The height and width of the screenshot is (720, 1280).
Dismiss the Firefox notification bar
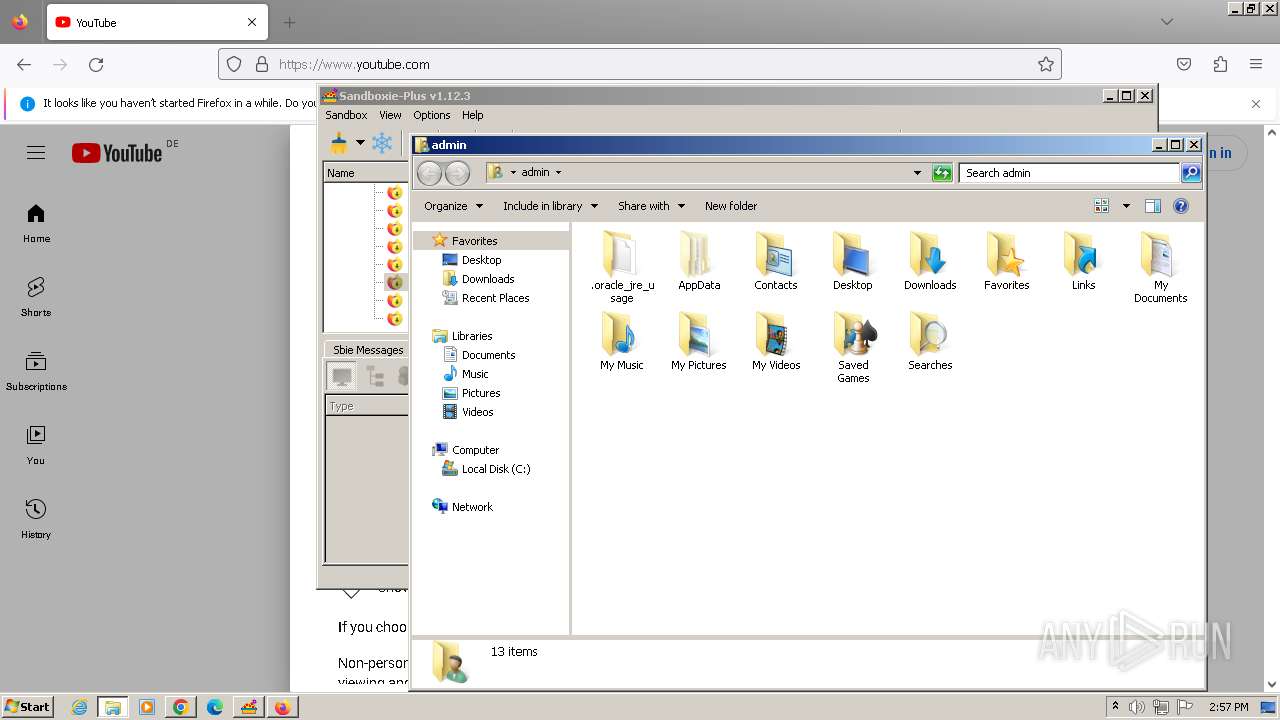[1256, 103]
